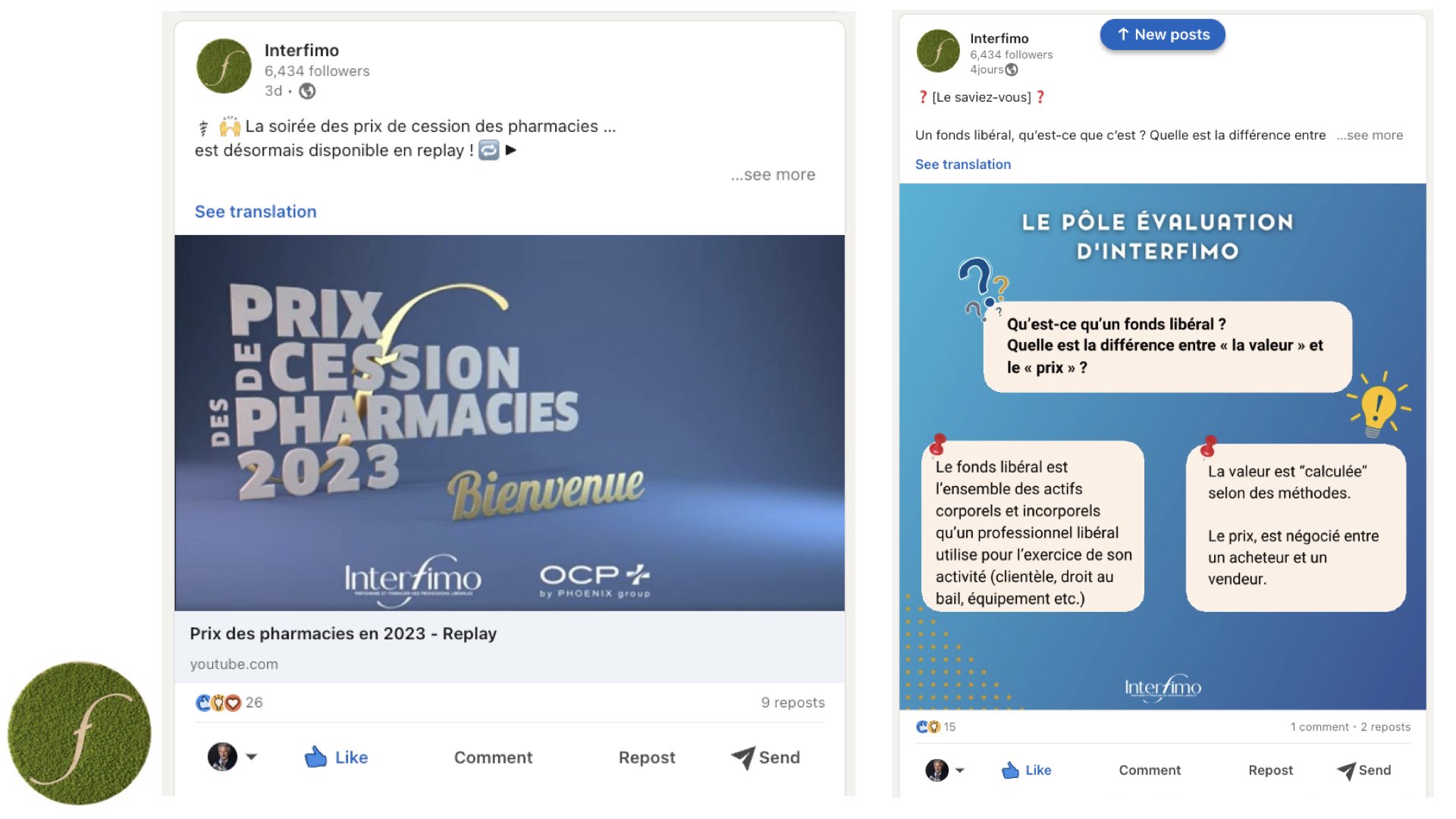This screenshot has width=1456, height=819.
Task: Open the Prix de cession des pharmacies video thumbnail
Action: 510,423
